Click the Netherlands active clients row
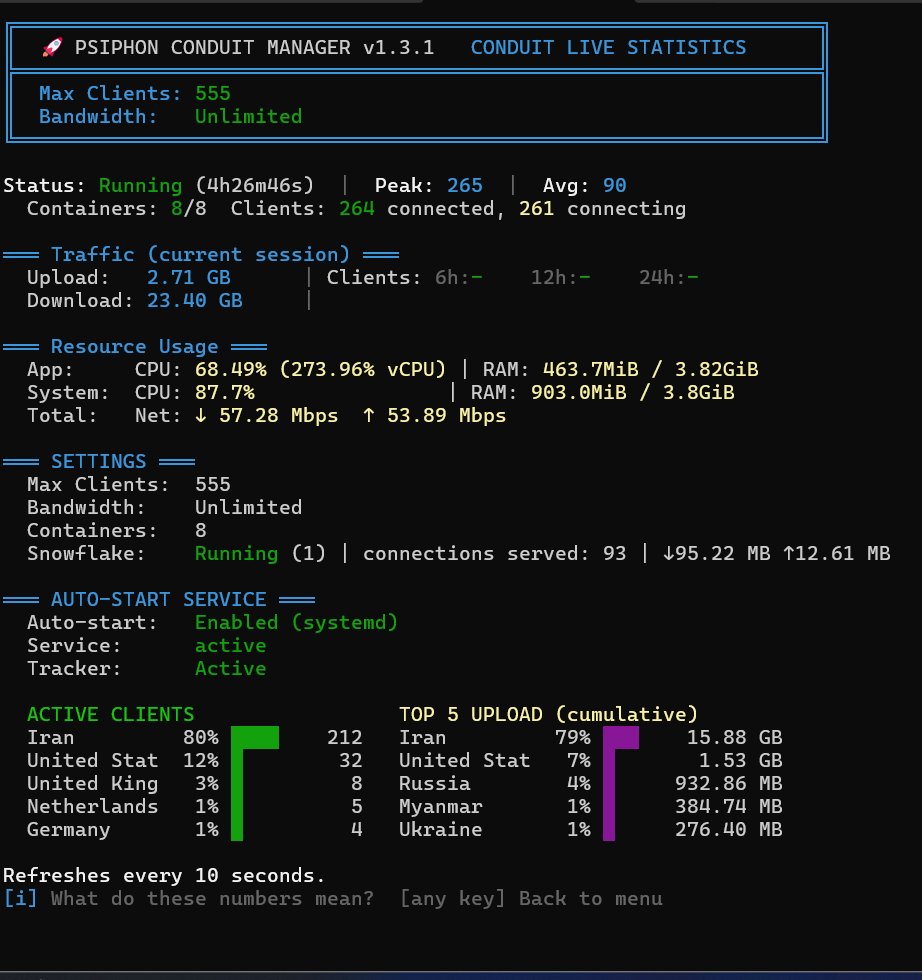This screenshot has width=922, height=980. (x=194, y=807)
